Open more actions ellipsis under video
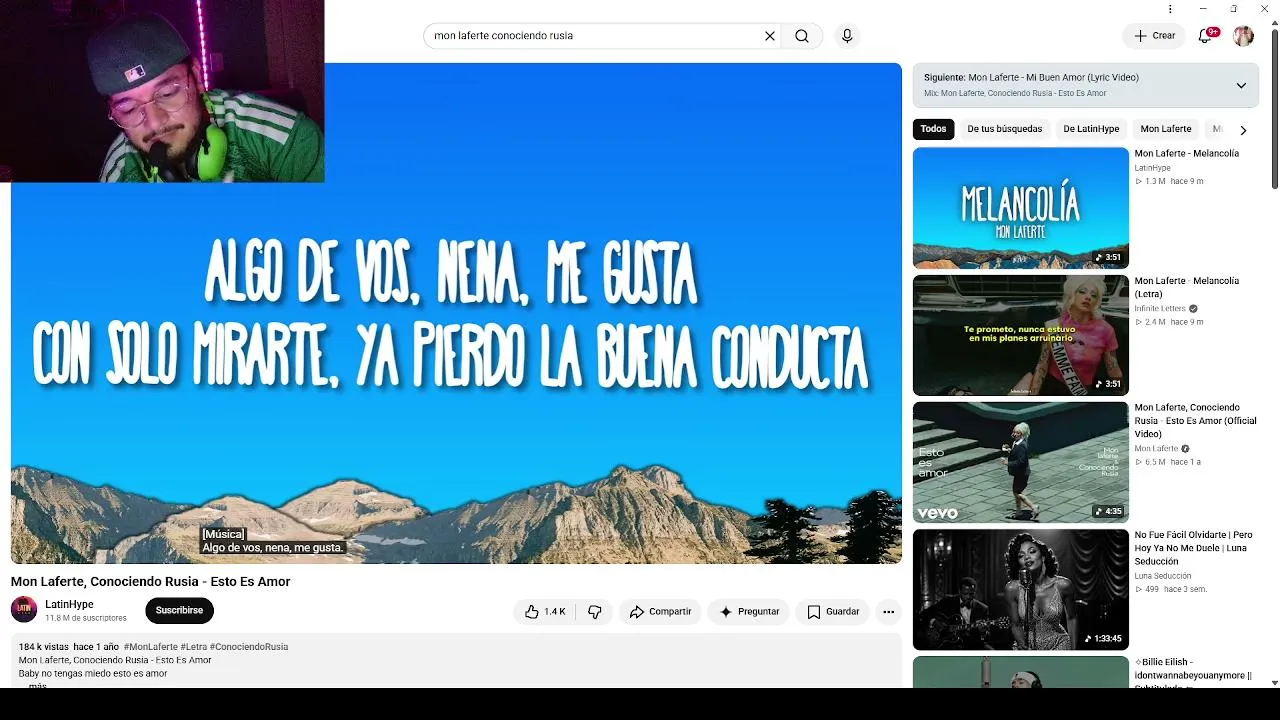The image size is (1280, 720). 888,612
